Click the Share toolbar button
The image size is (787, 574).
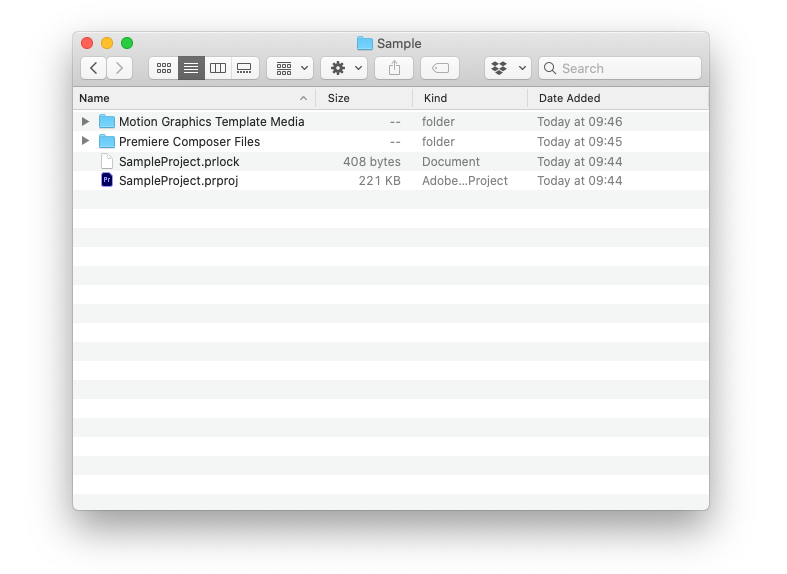[x=394, y=68]
